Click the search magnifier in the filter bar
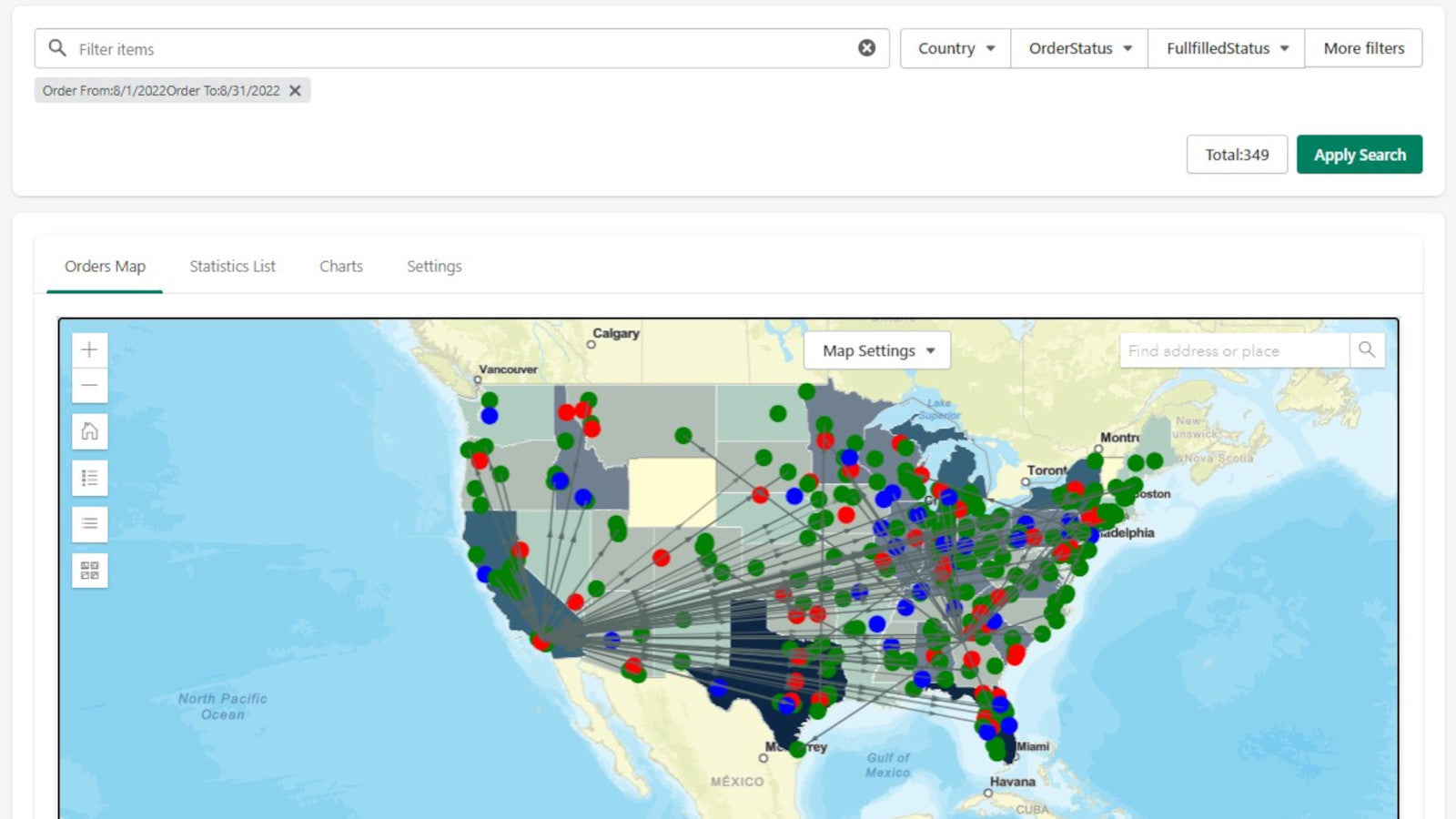 pyautogui.click(x=56, y=47)
